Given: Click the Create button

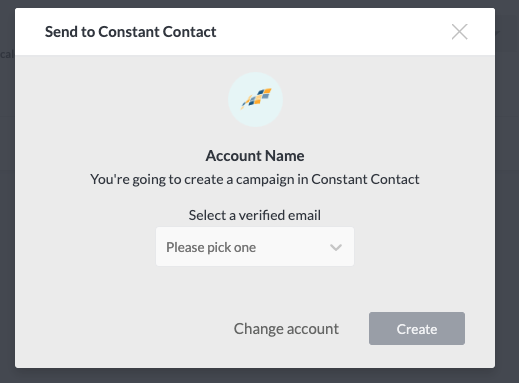Looking at the screenshot, I should tap(417, 329).
